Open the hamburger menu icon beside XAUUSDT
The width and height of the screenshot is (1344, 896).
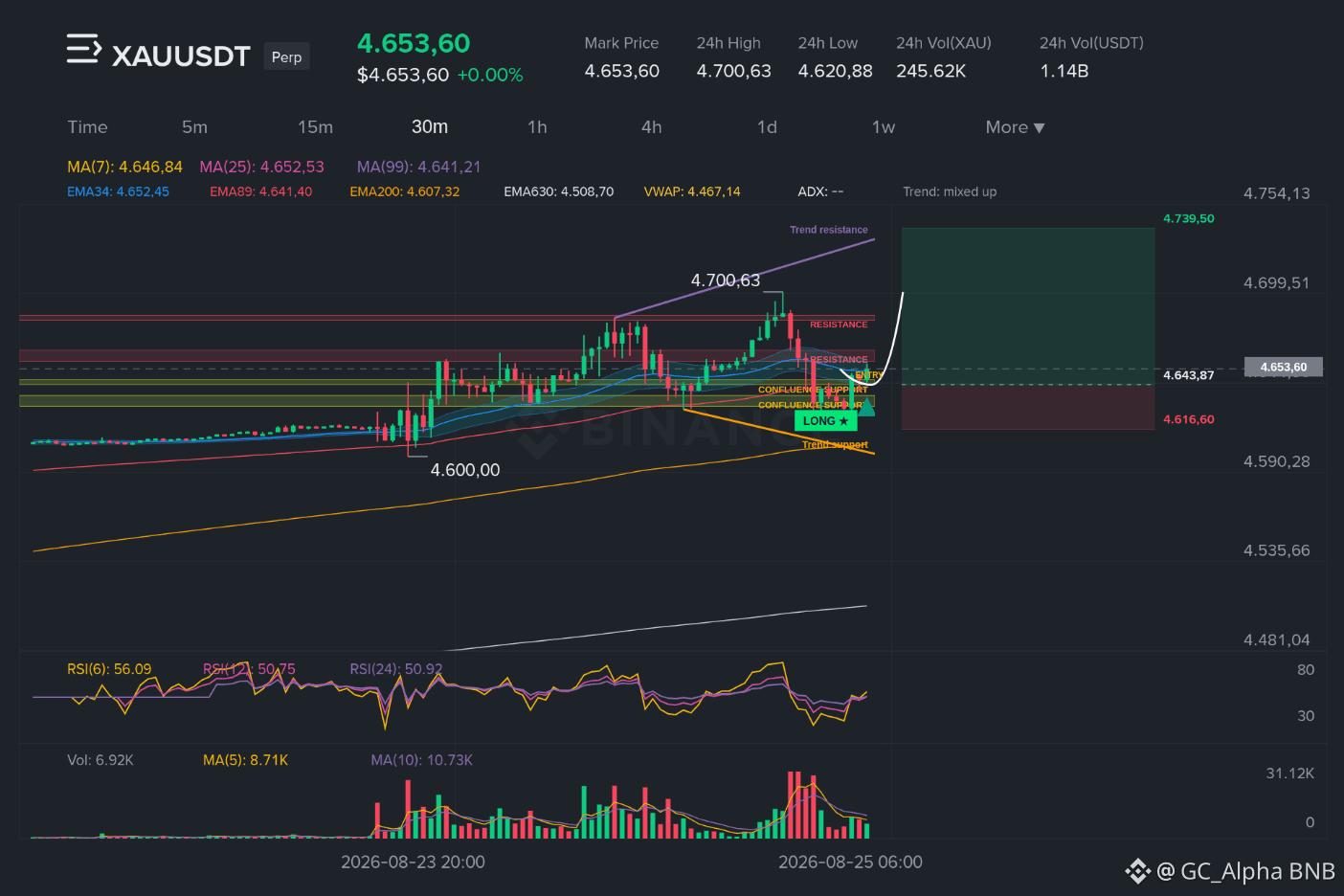click(x=83, y=49)
